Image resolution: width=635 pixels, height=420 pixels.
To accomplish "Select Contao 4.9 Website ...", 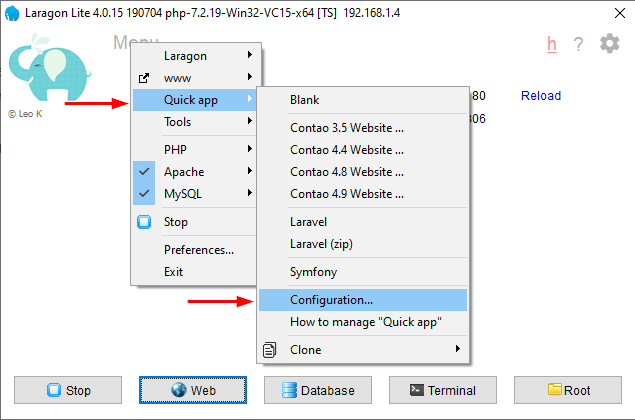I will 363,194.
